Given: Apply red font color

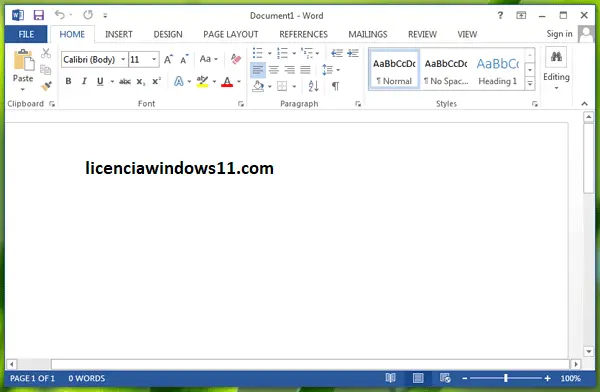Looking at the screenshot, I should (x=227, y=82).
